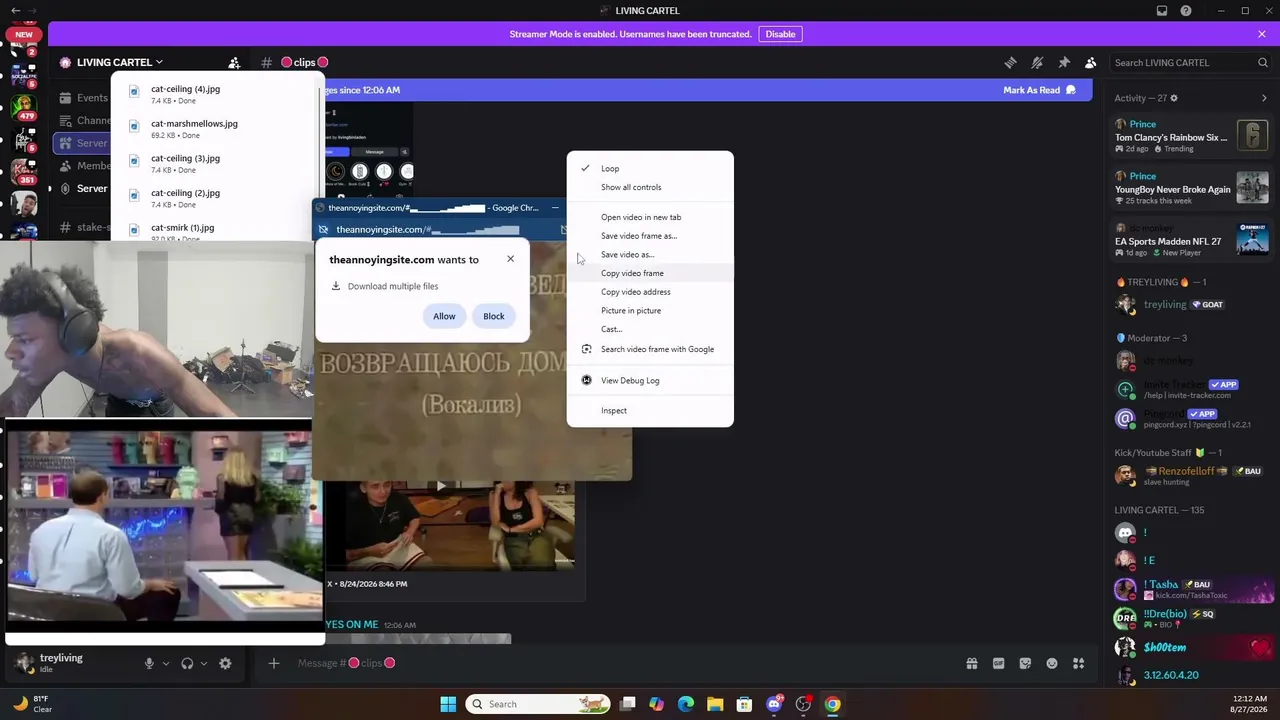The image size is (1280, 720).
Task: Open downloaded cat-ceiling (4).jpg file
Action: point(216,94)
